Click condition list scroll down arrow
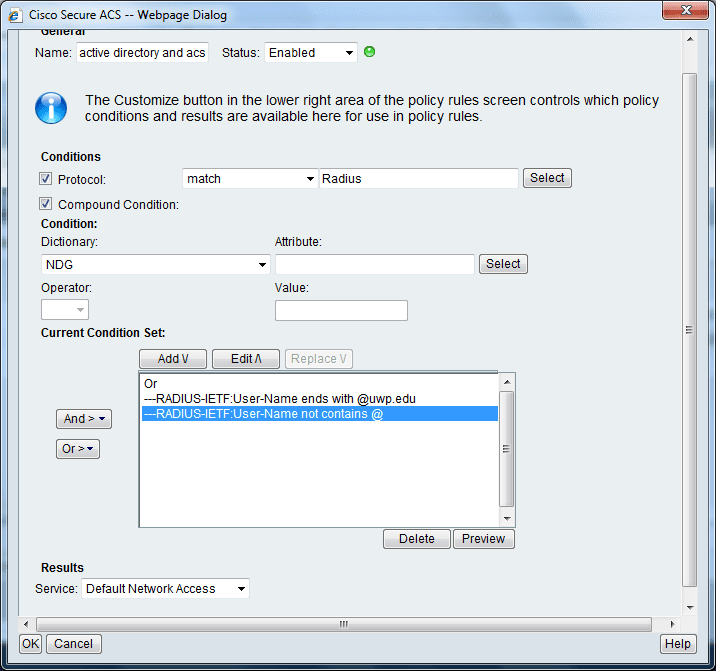The width and height of the screenshot is (716, 671). tap(507, 518)
